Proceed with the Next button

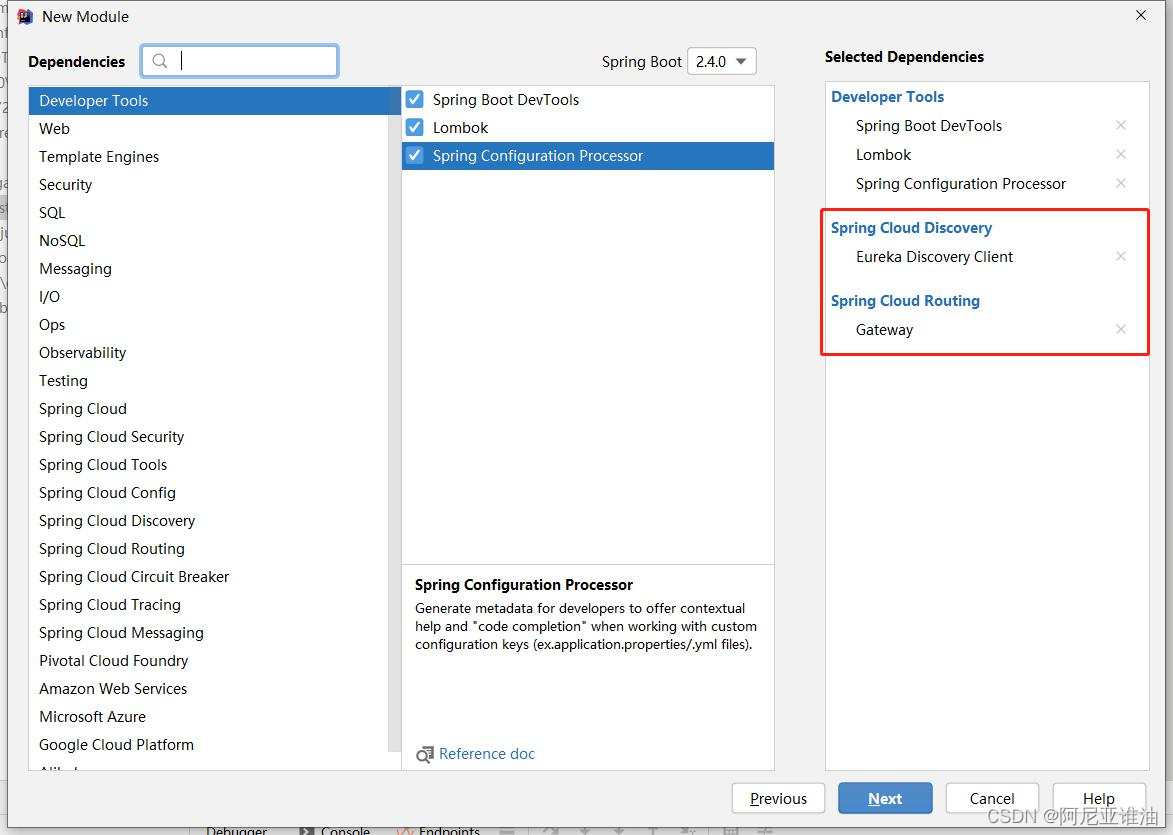(885, 798)
